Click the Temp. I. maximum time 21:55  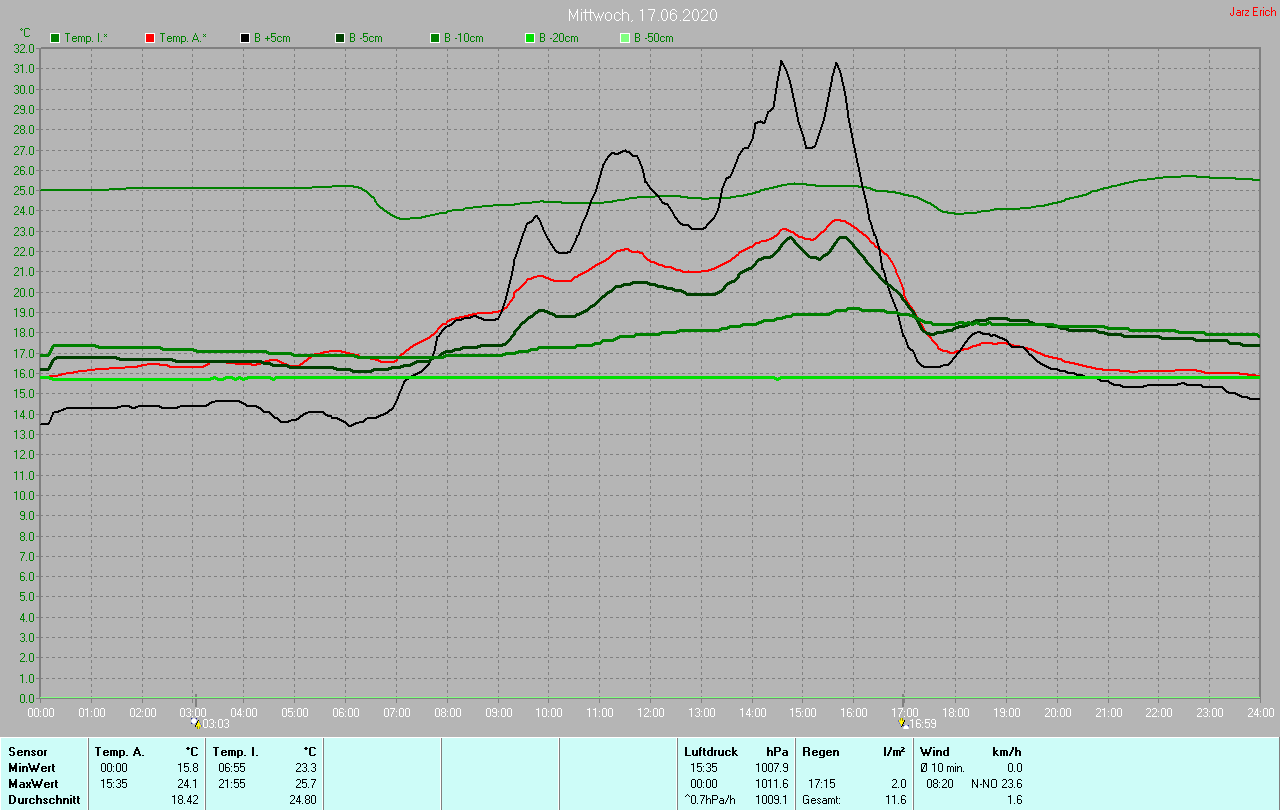232,783
